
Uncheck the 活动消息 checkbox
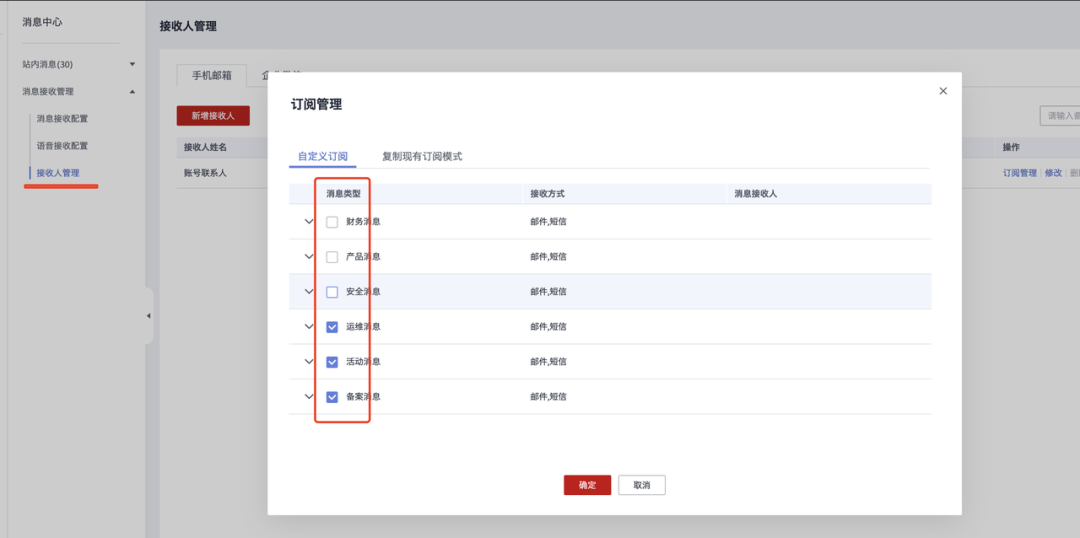pyautogui.click(x=332, y=362)
